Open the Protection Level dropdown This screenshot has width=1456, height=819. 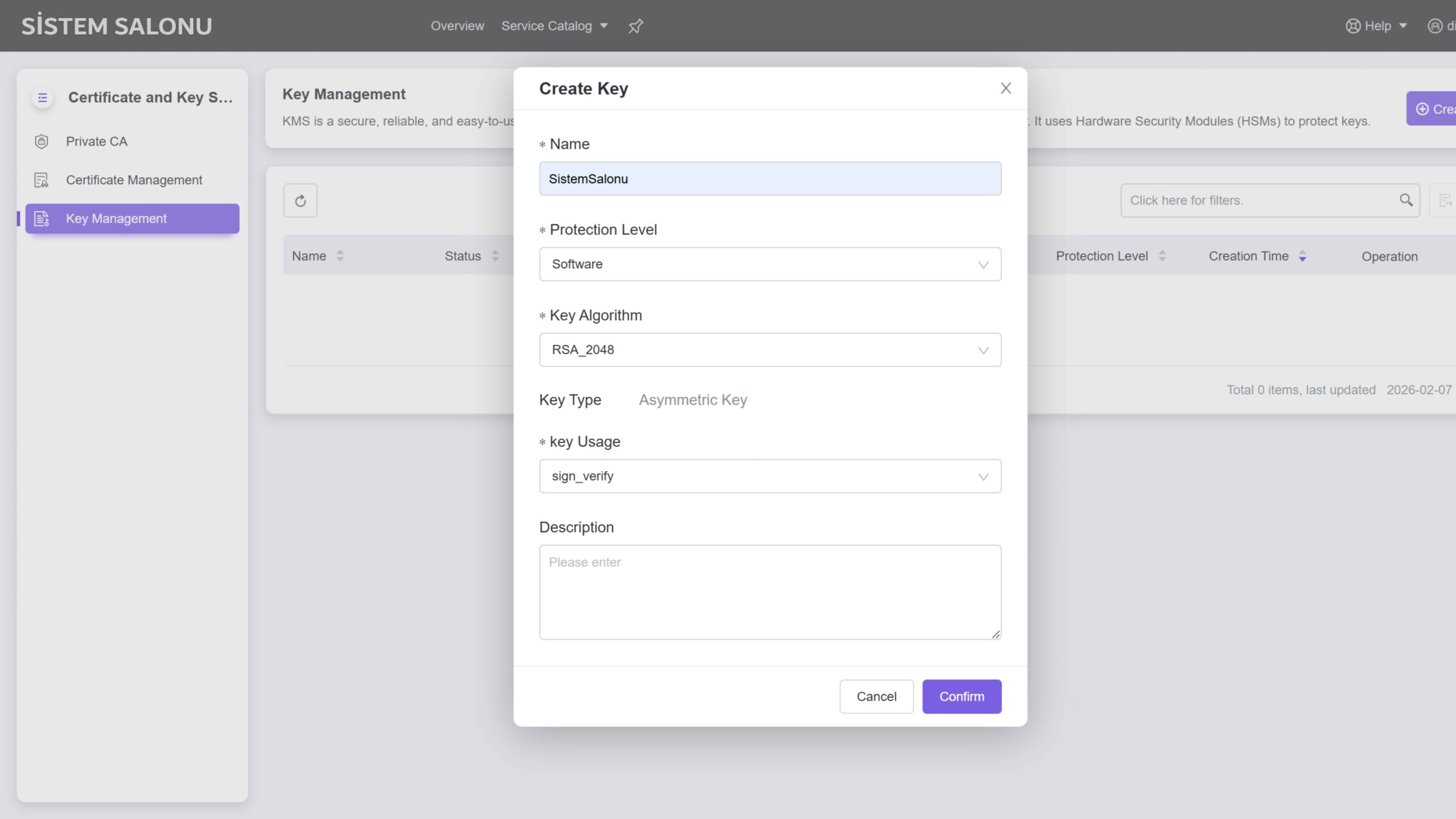click(770, 264)
